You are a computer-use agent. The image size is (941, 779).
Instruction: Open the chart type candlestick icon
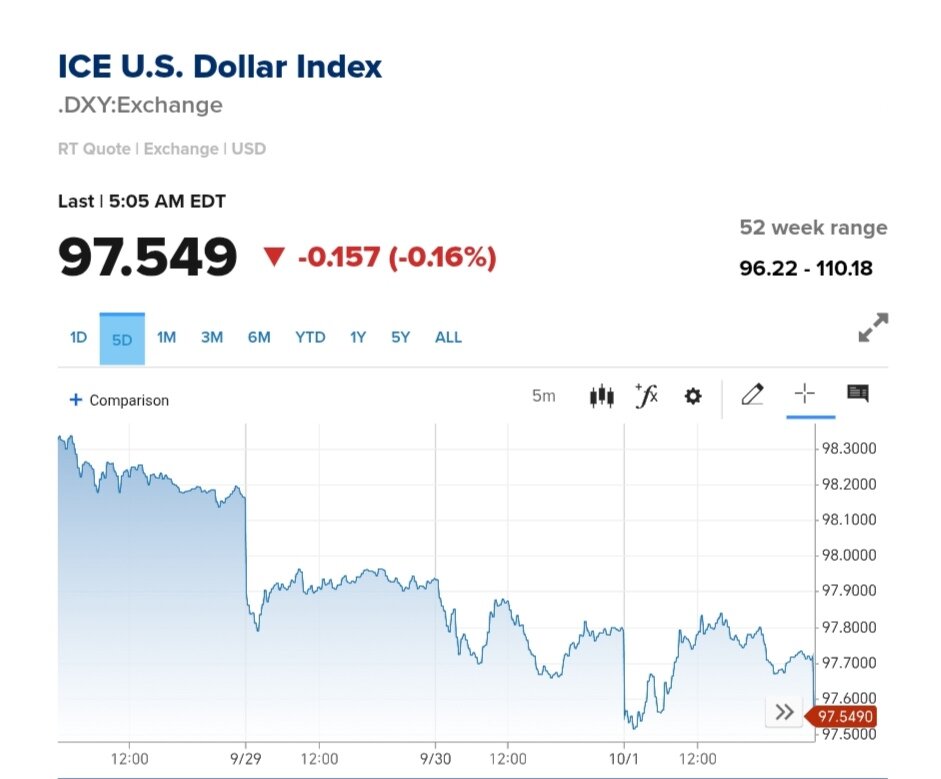[x=601, y=396]
